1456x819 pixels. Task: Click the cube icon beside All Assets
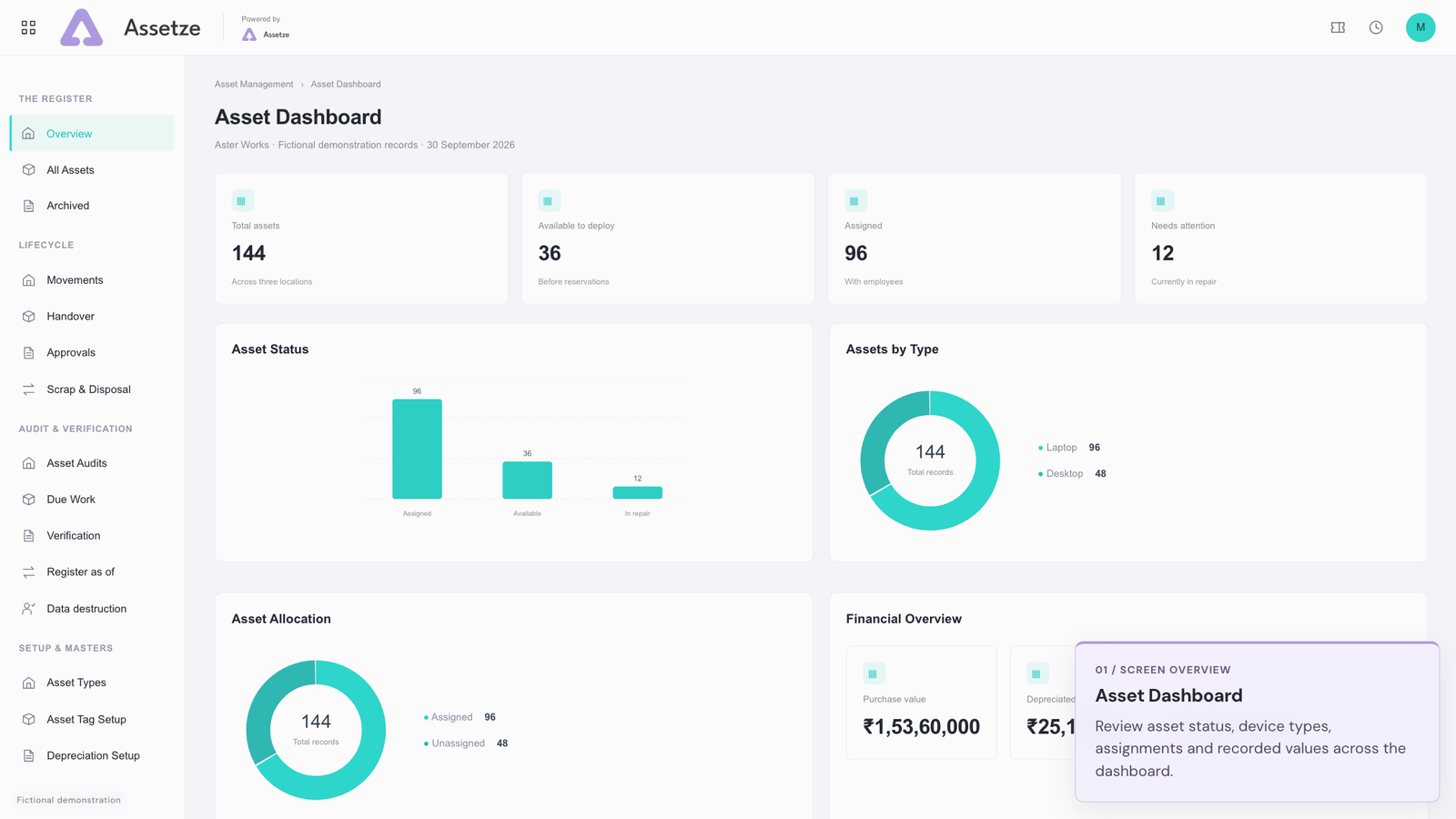29,170
